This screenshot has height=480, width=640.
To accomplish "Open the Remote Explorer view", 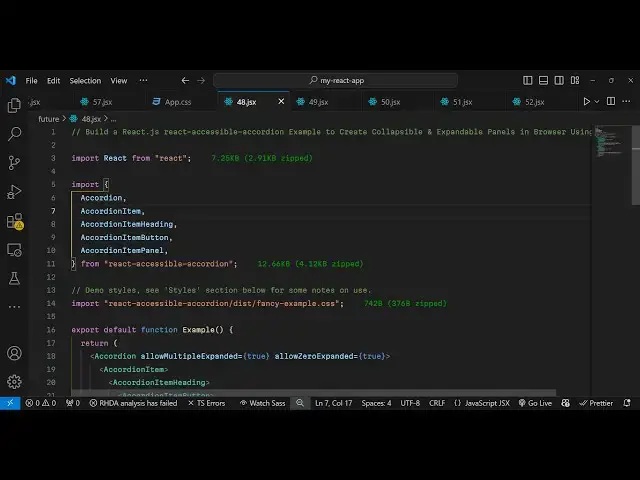I will point(14,250).
